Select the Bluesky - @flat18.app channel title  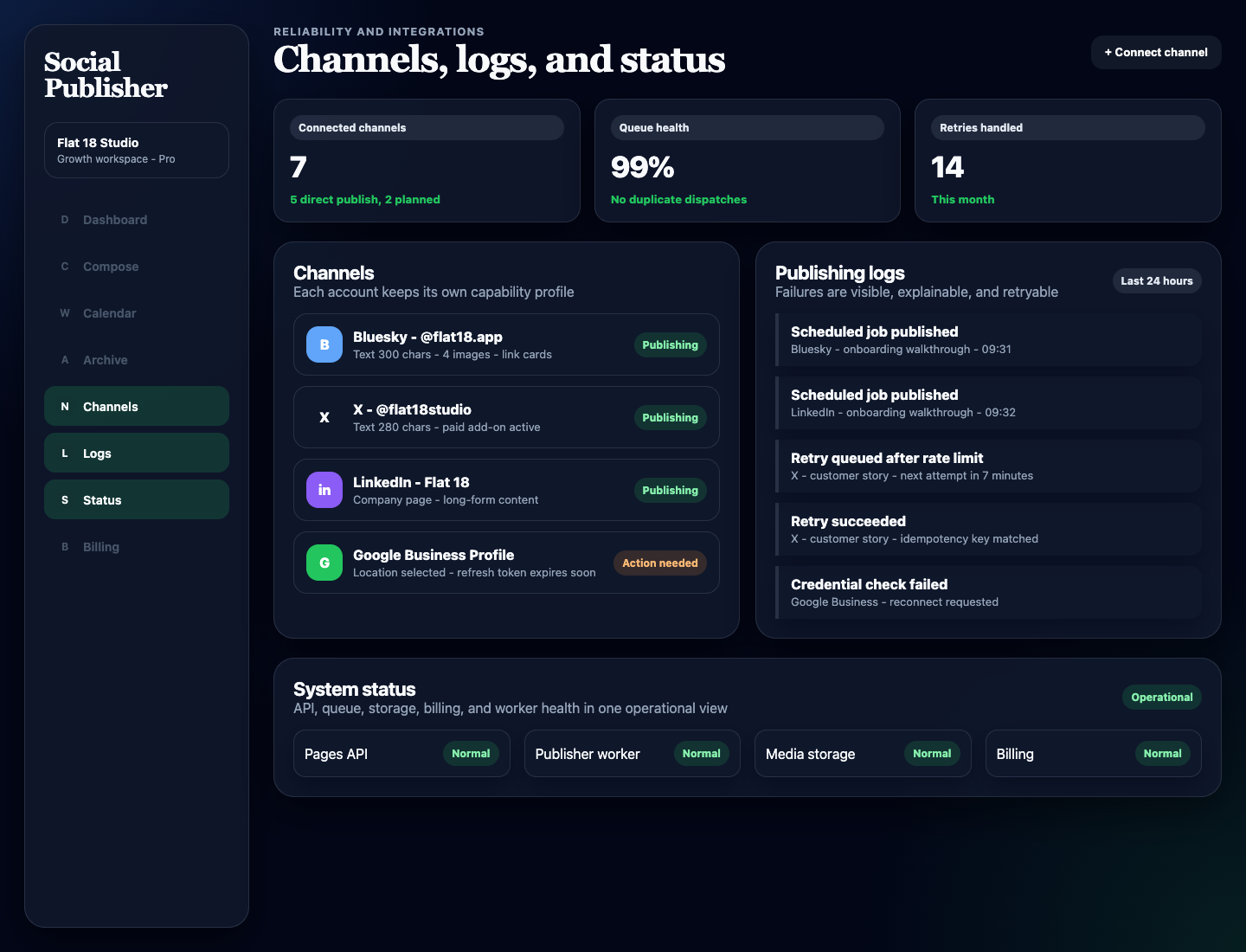(427, 337)
